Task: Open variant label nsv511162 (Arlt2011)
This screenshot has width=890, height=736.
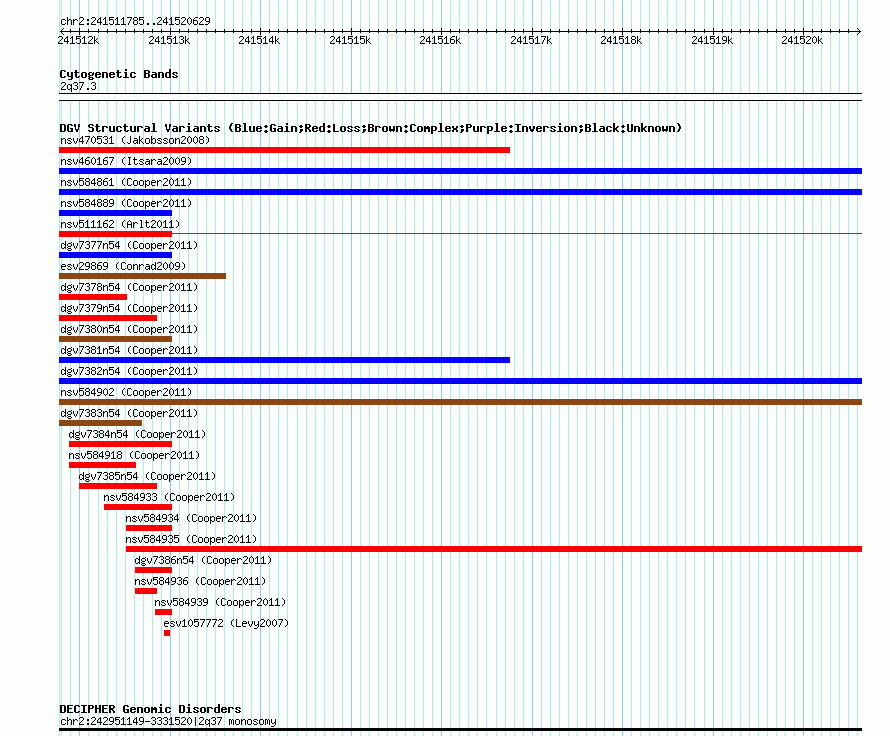Action: [120, 224]
